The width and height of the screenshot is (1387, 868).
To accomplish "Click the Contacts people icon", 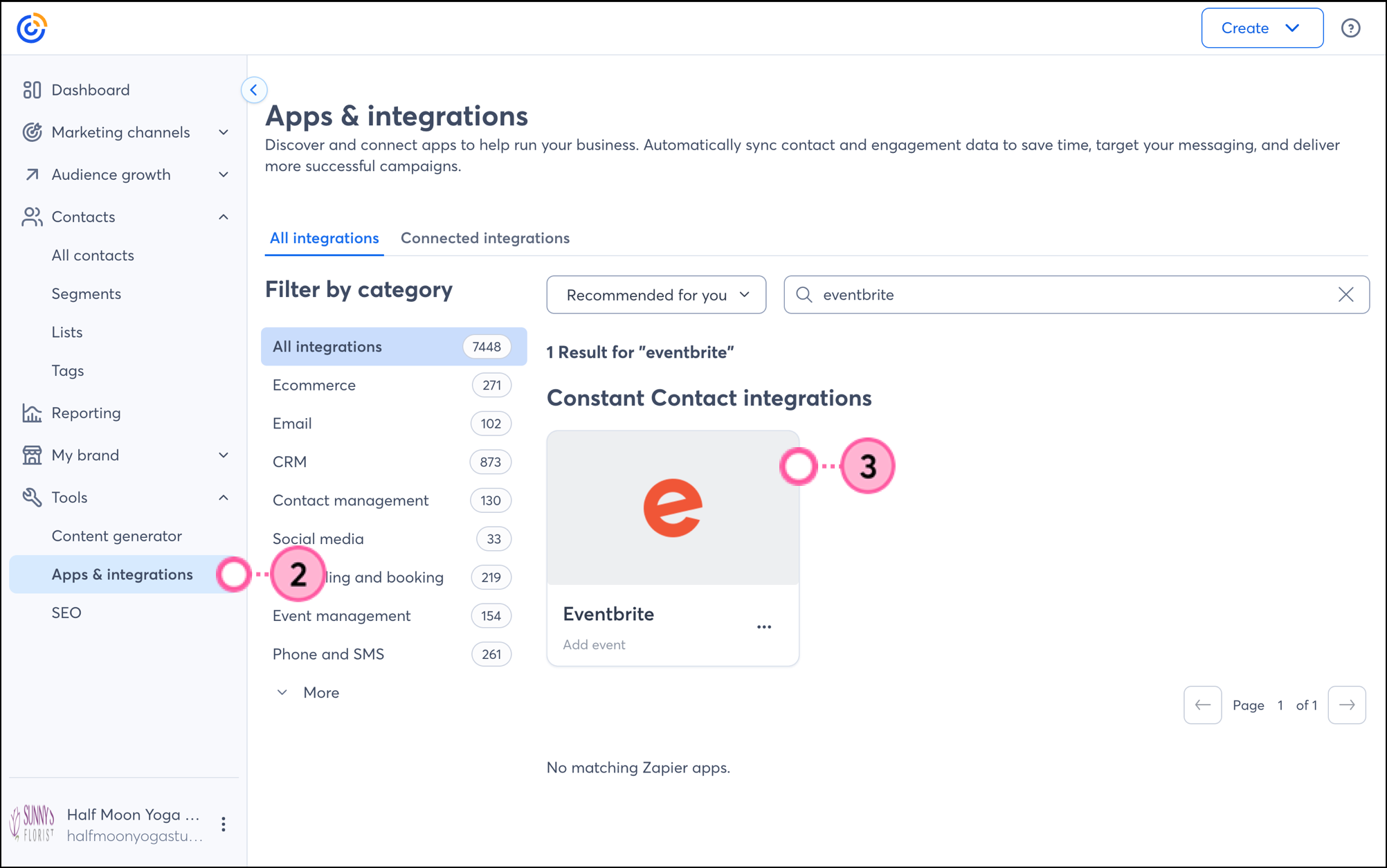I will [x=32, y=217].
